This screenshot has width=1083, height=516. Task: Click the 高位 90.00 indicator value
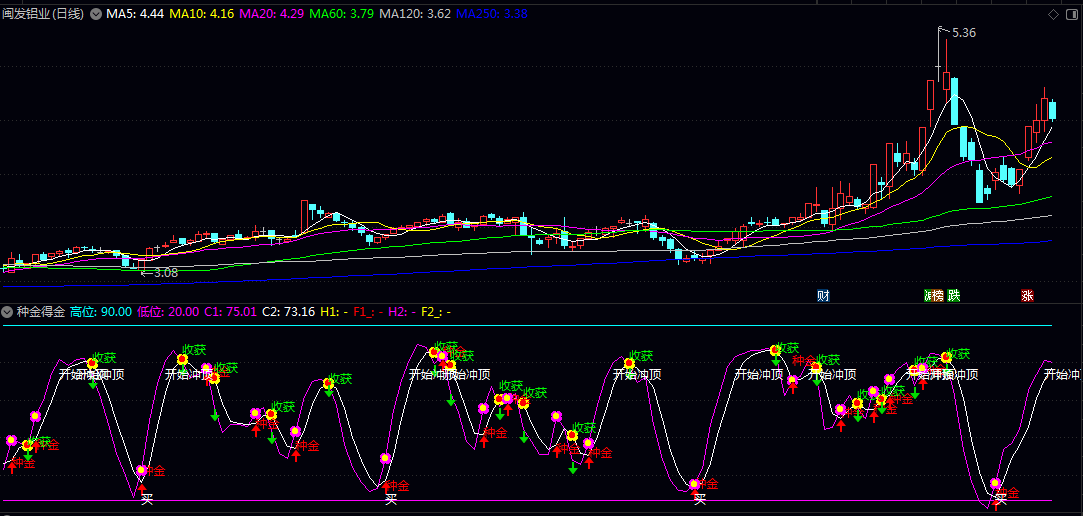pyautogui.click(x=100, y=312)
